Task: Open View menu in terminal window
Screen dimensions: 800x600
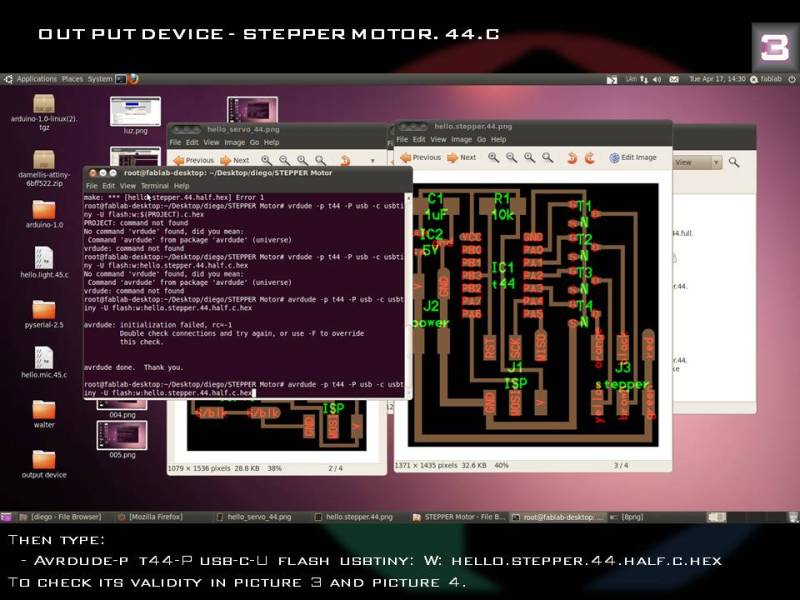Action: coord(128,186)
